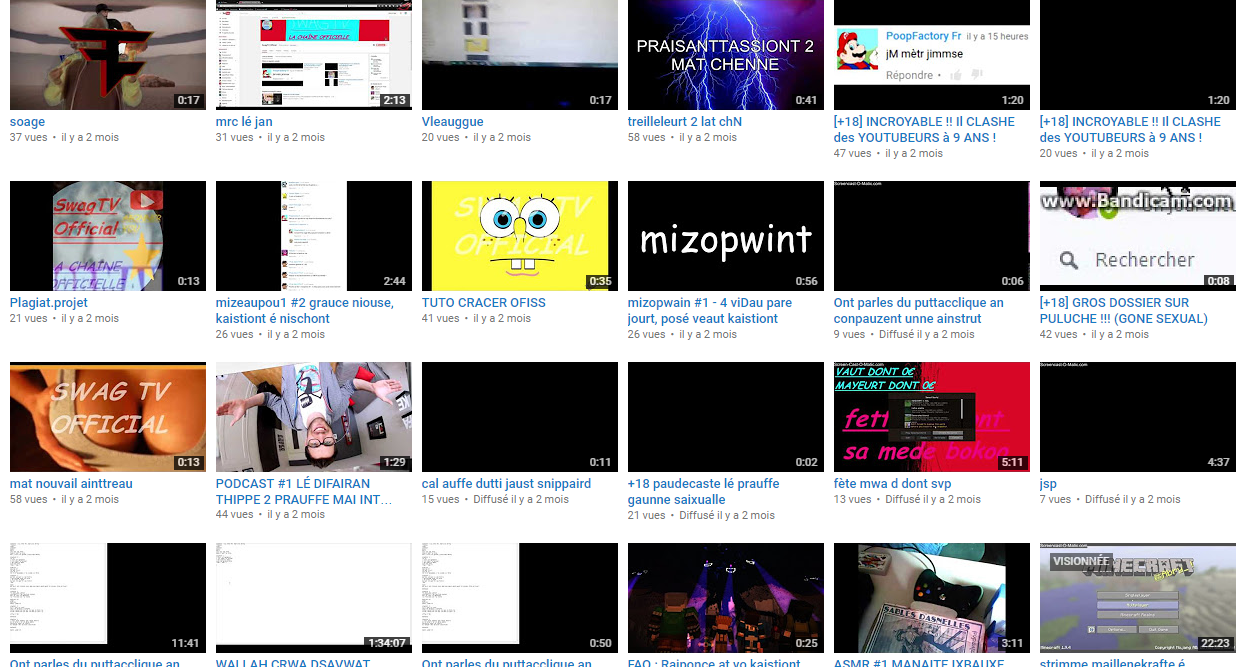Play the Xbox controller ASMR thumbnail
The width and height of the screenshot is (1253, 667).
pyautogui.click(x=931, y=598)
